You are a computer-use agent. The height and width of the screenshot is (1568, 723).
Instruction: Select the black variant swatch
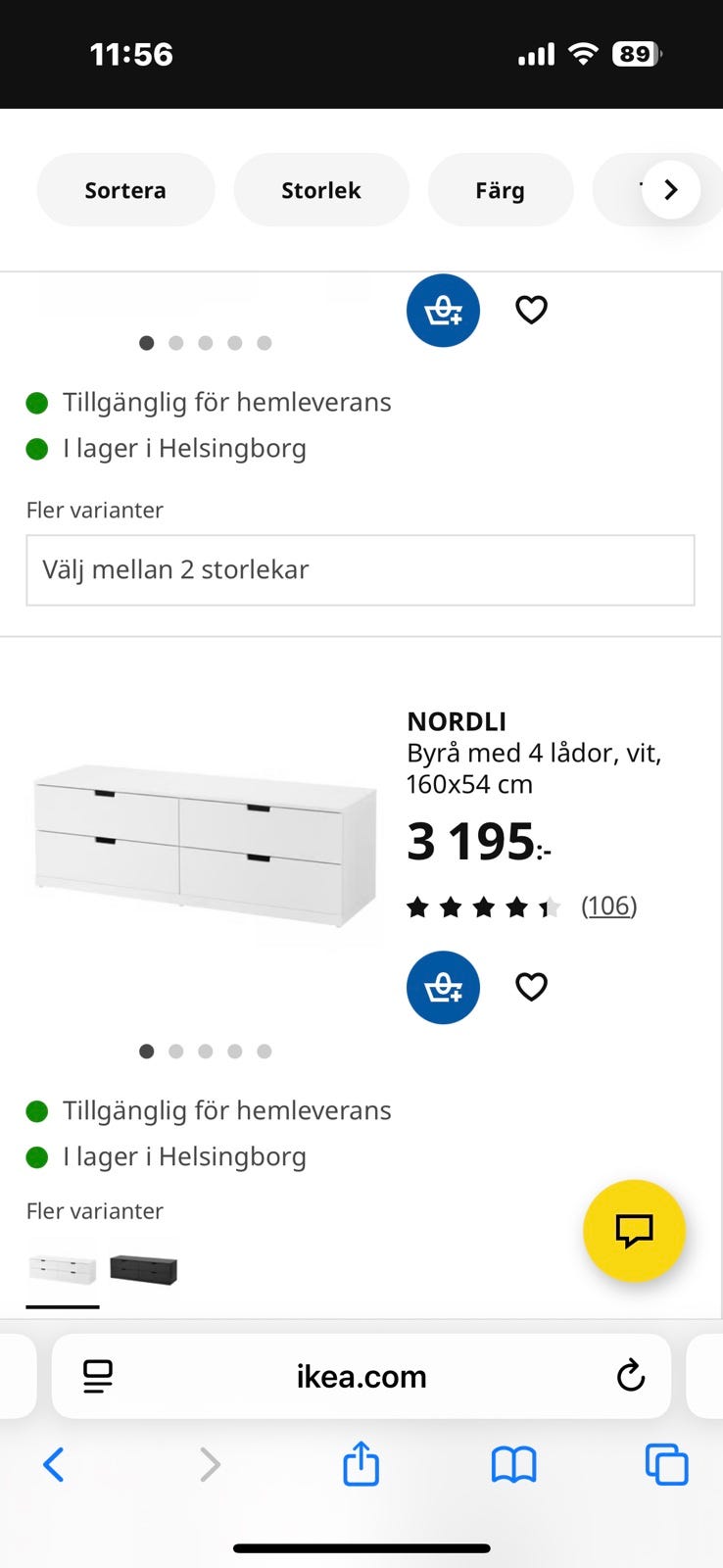click(144, 1267)
